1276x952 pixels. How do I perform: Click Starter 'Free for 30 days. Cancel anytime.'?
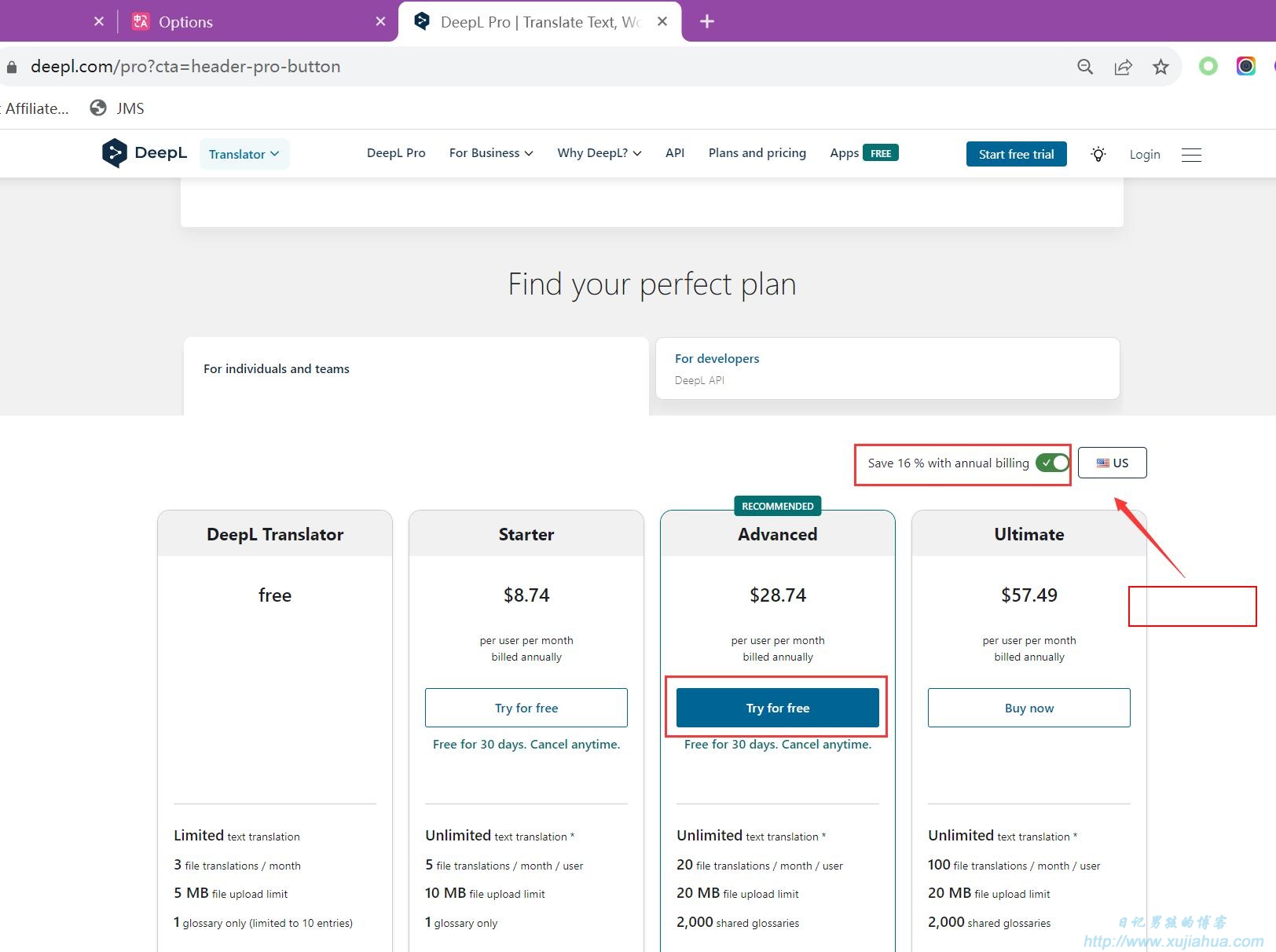click(x=526, y=744)
